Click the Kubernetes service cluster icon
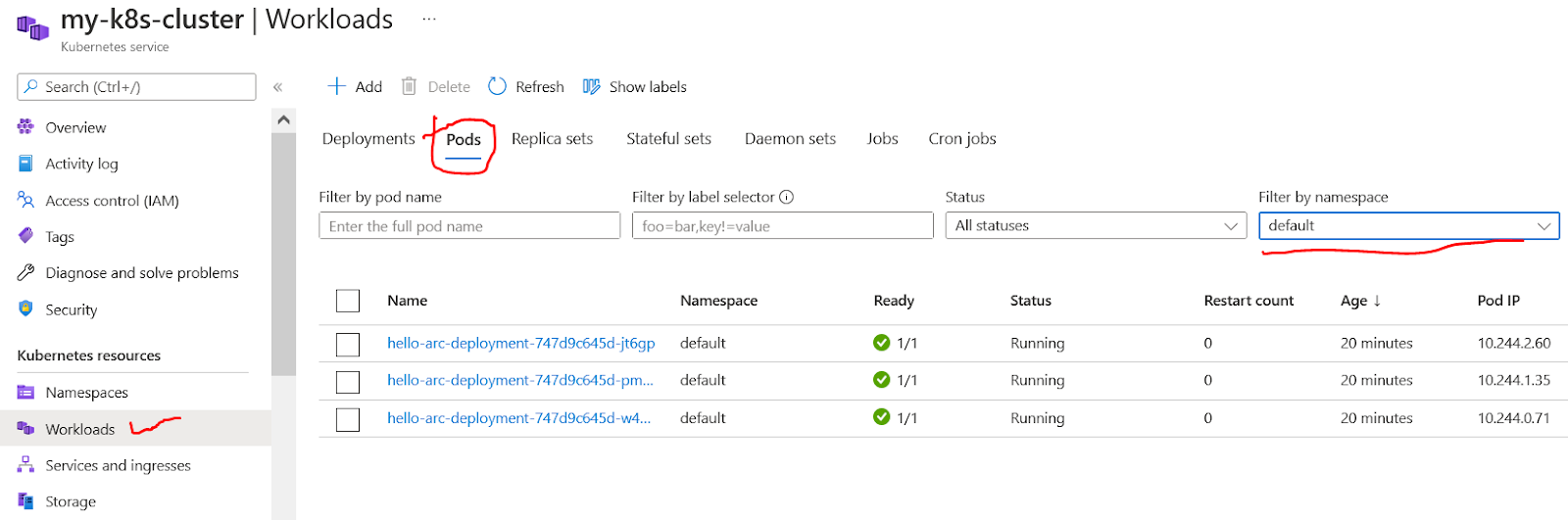The width and height of the screenshot is (1568, 520). coord(32,27)
